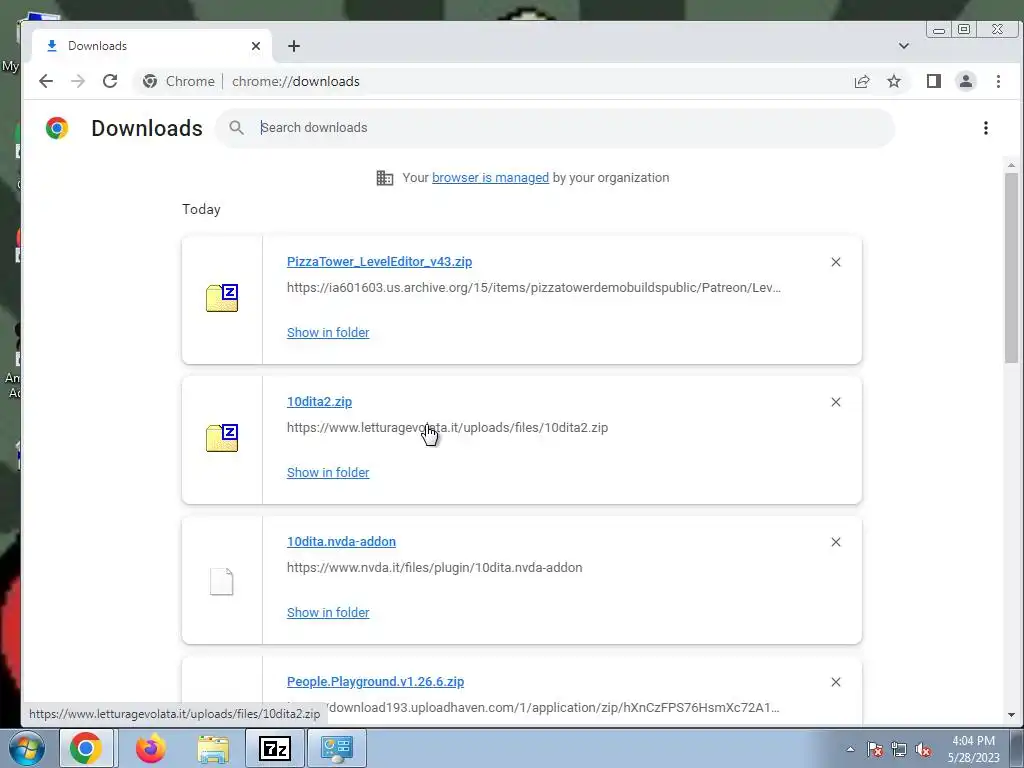Open Chrome's three-dot main menu

998,81
